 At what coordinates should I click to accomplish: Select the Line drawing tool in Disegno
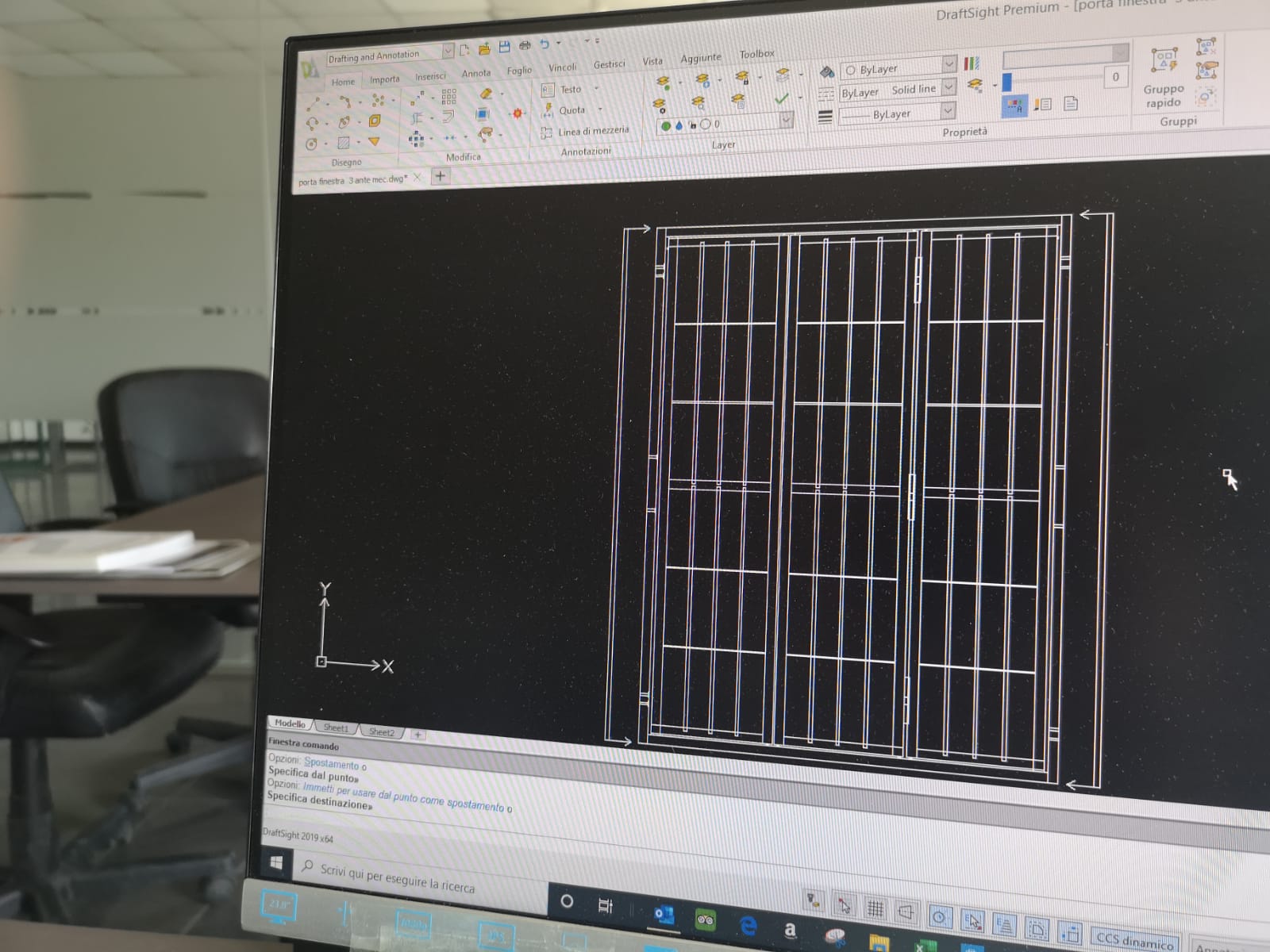coord(314,105)
